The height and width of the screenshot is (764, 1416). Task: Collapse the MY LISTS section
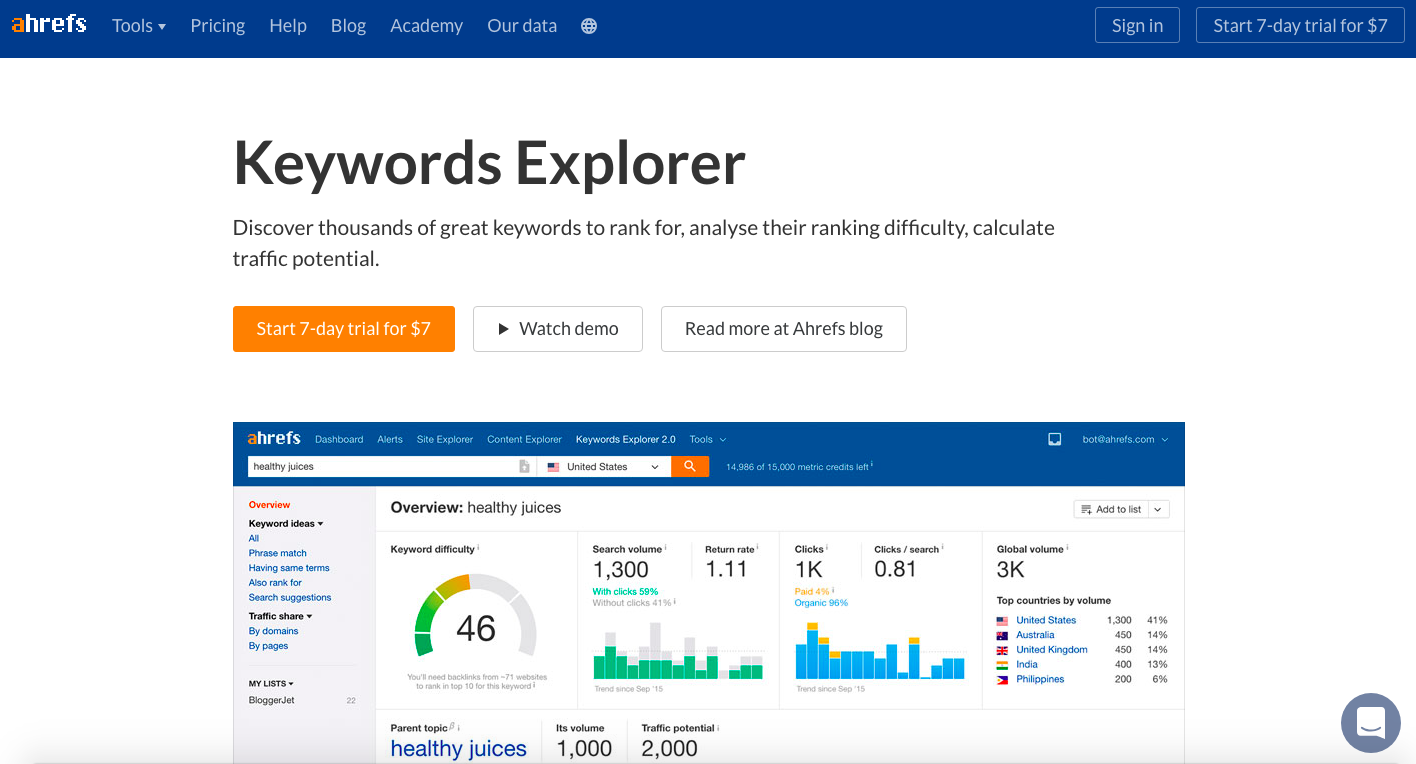click(271, 684)
